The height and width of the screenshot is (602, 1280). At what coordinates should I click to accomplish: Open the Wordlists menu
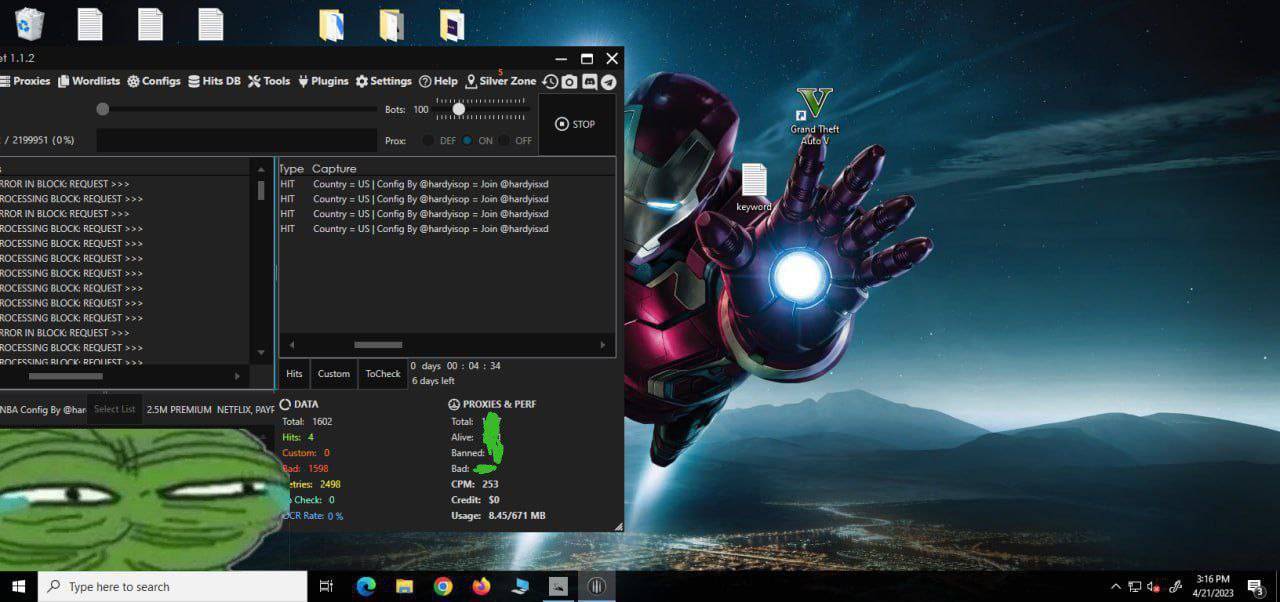click(89, 81)
